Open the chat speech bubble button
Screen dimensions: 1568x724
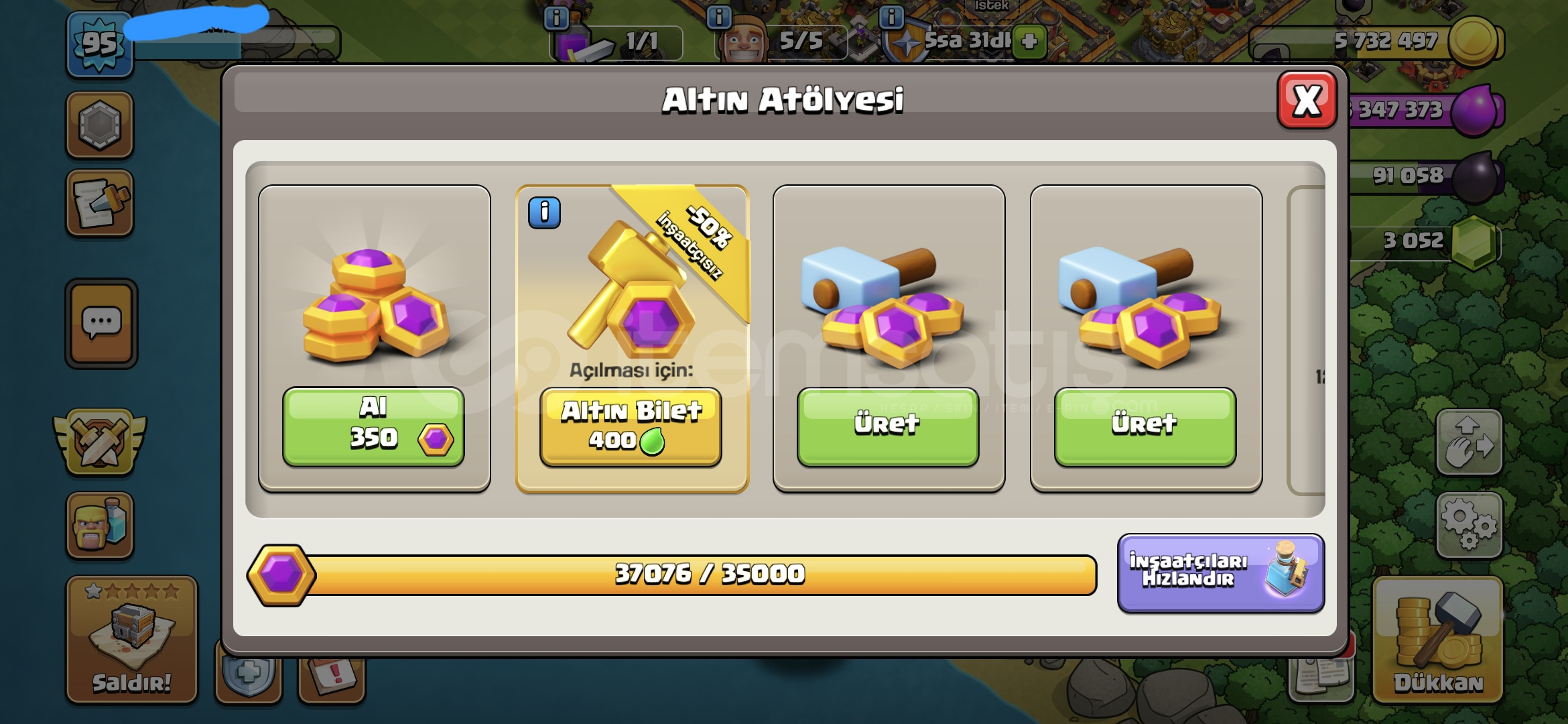(101, 324)
